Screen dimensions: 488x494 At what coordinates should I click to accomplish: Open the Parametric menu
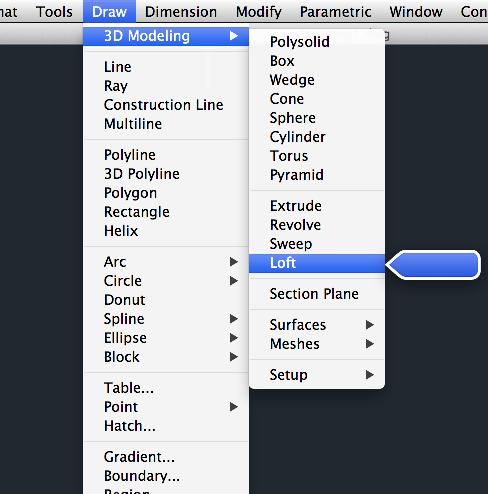coord(336,12)
